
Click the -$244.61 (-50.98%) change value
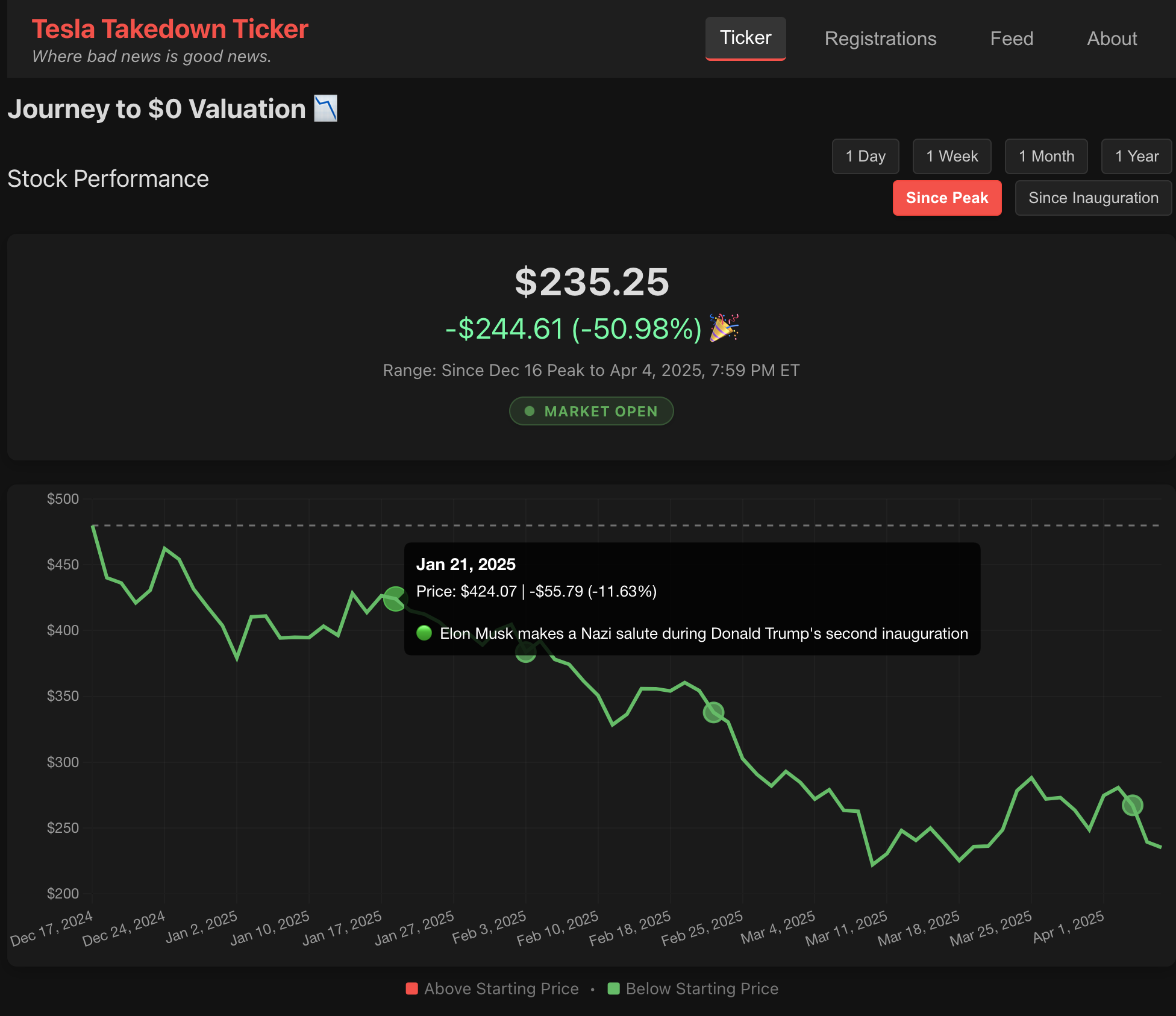[x=574, y=328]
